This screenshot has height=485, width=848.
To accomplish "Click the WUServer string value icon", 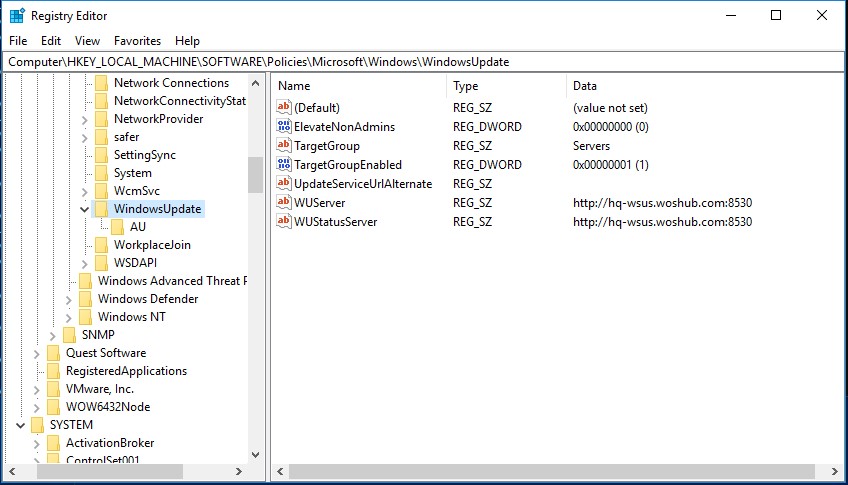I will pos(284,203).
